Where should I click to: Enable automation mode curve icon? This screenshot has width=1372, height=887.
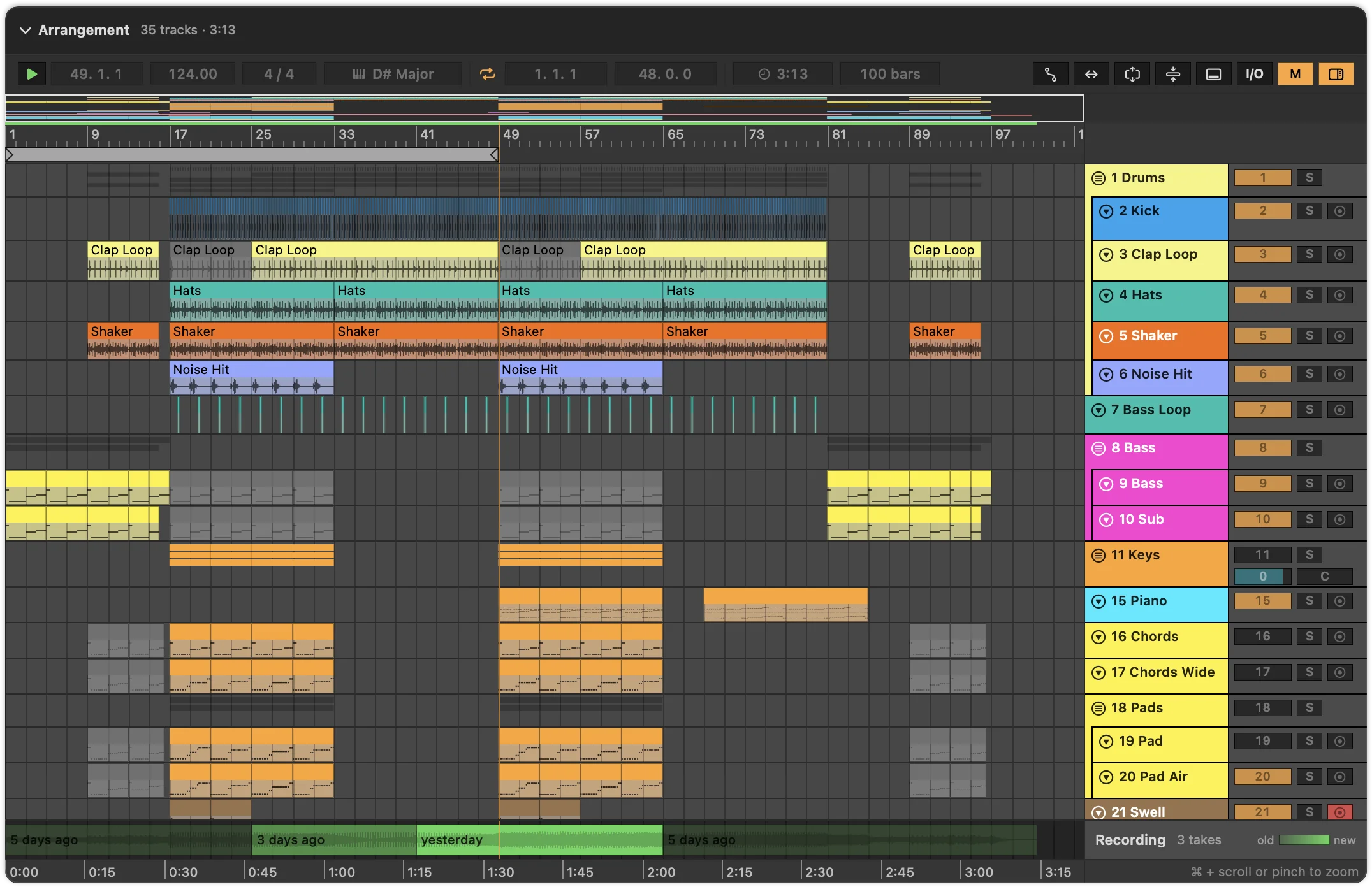coord(1050,74)
